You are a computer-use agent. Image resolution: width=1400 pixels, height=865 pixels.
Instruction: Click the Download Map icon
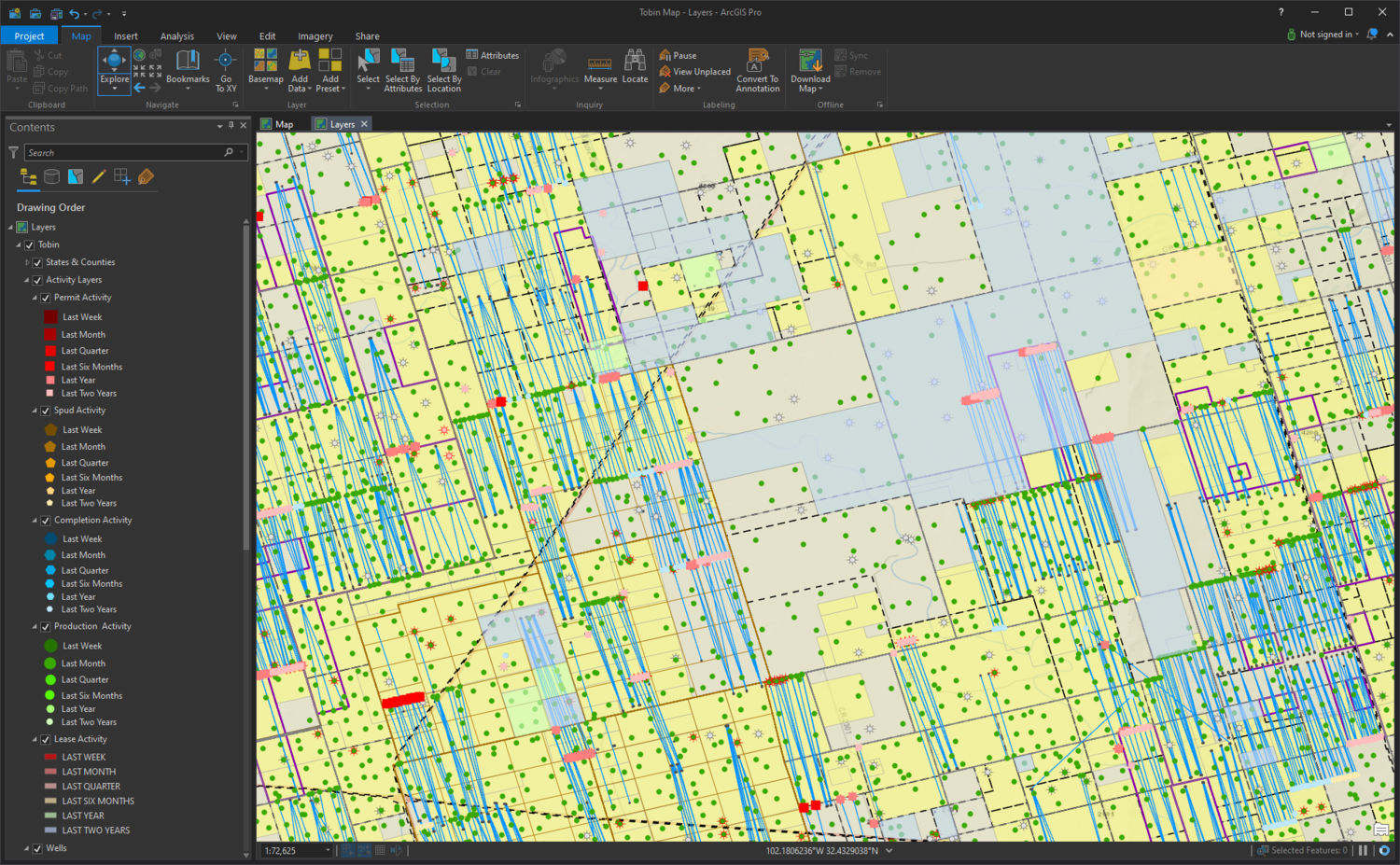point(810,61)
